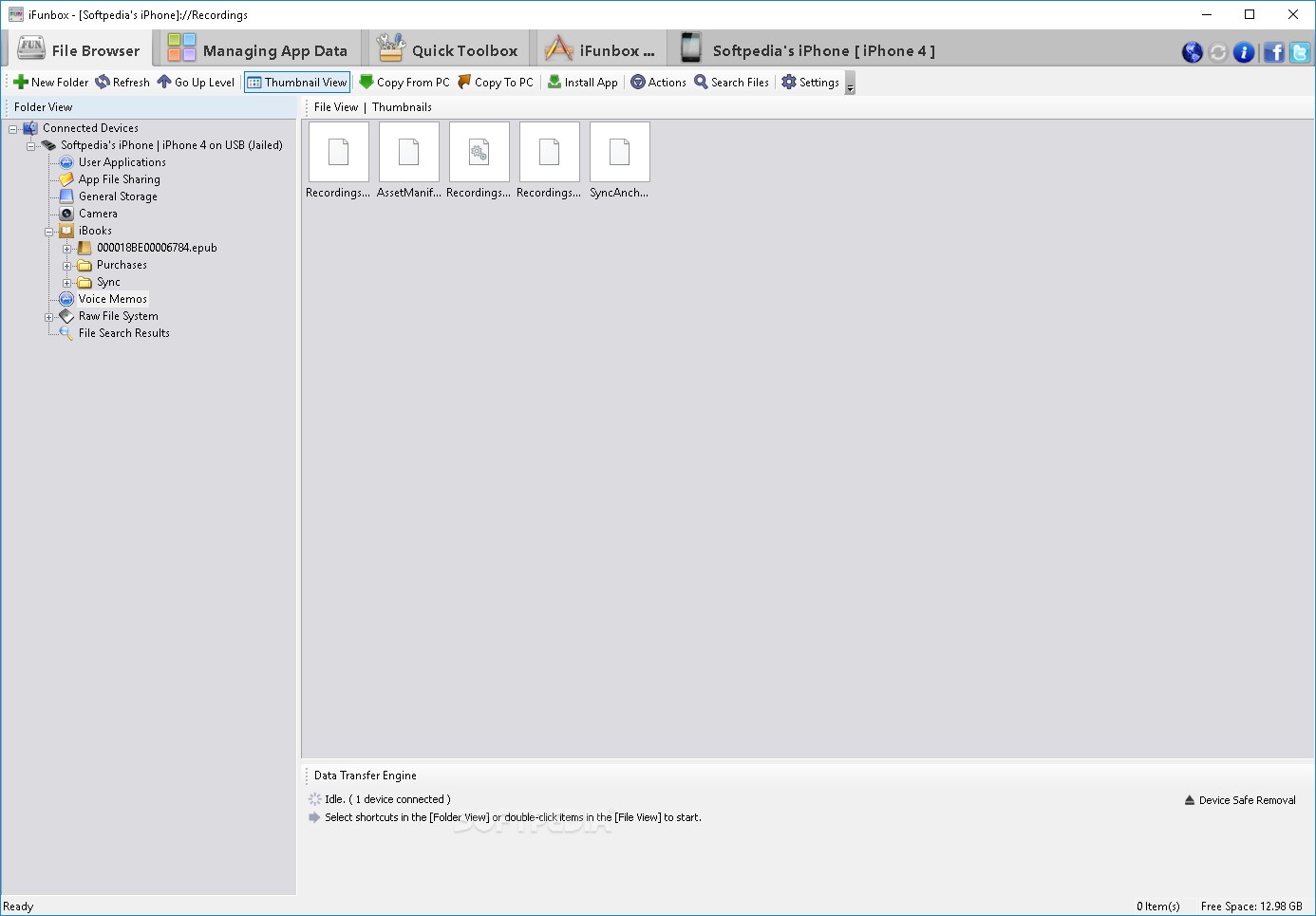Select iBooks in folder tree
This screenshot has width=1316, height=916.
point(95,231)
